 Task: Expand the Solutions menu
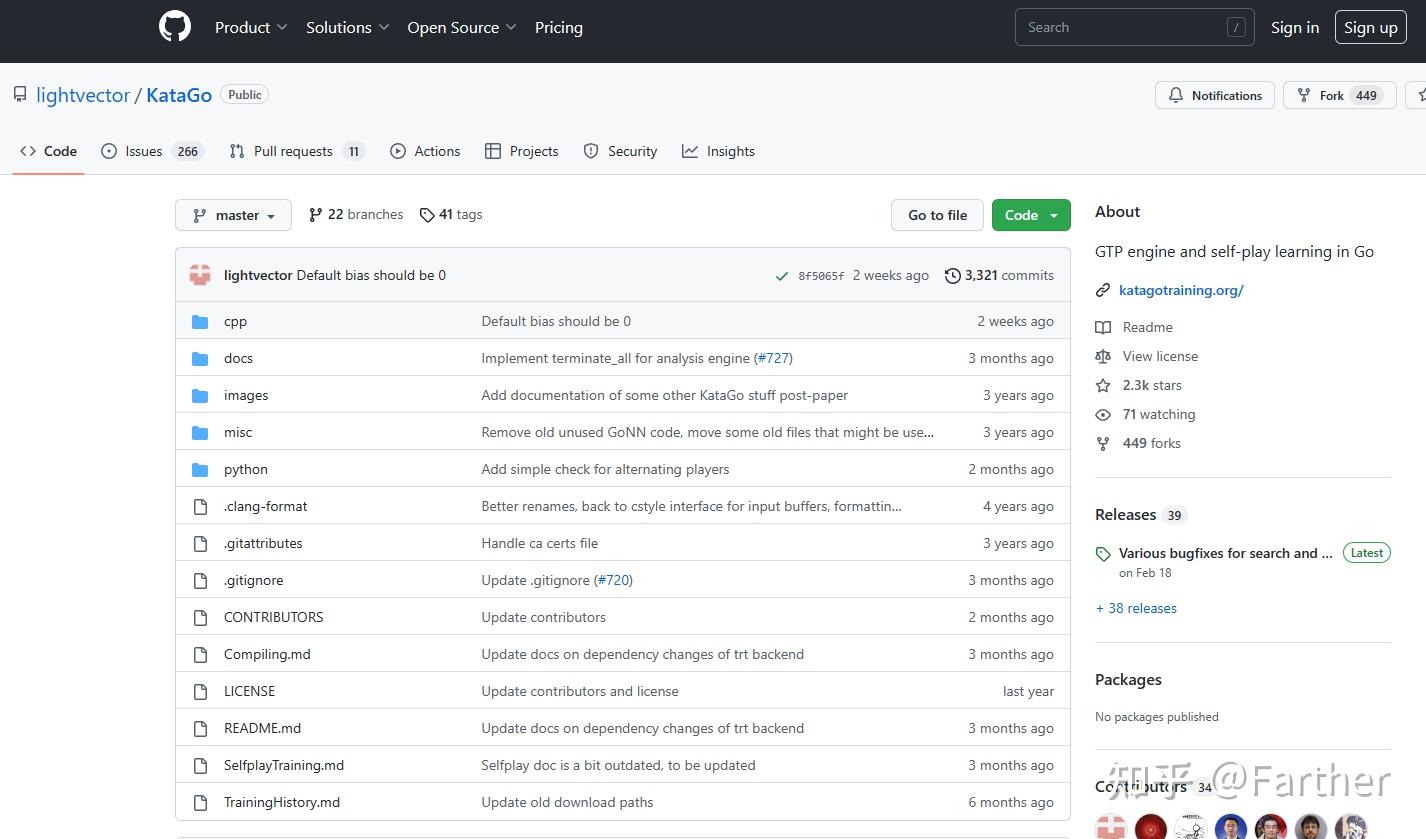click(x=347, y=28)
